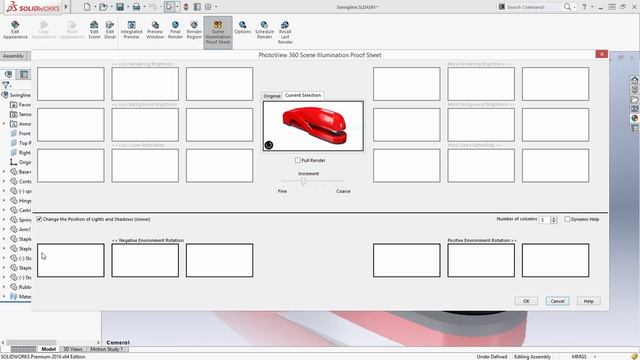
Task: Select the Model tab at bottom
Action: [x=48, y=349]
